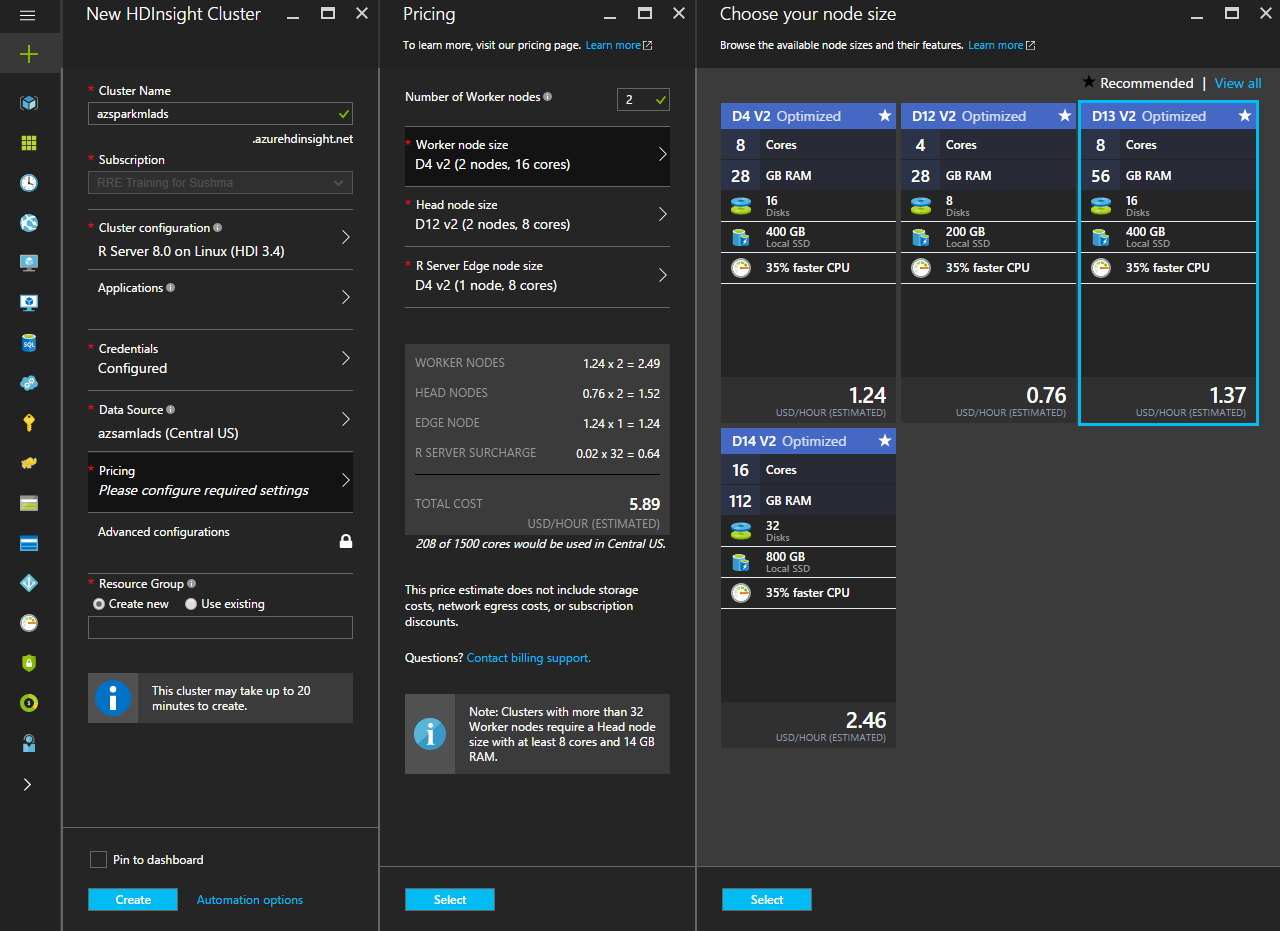Click the TOTAL COST 5.89 value

(644, 504)
